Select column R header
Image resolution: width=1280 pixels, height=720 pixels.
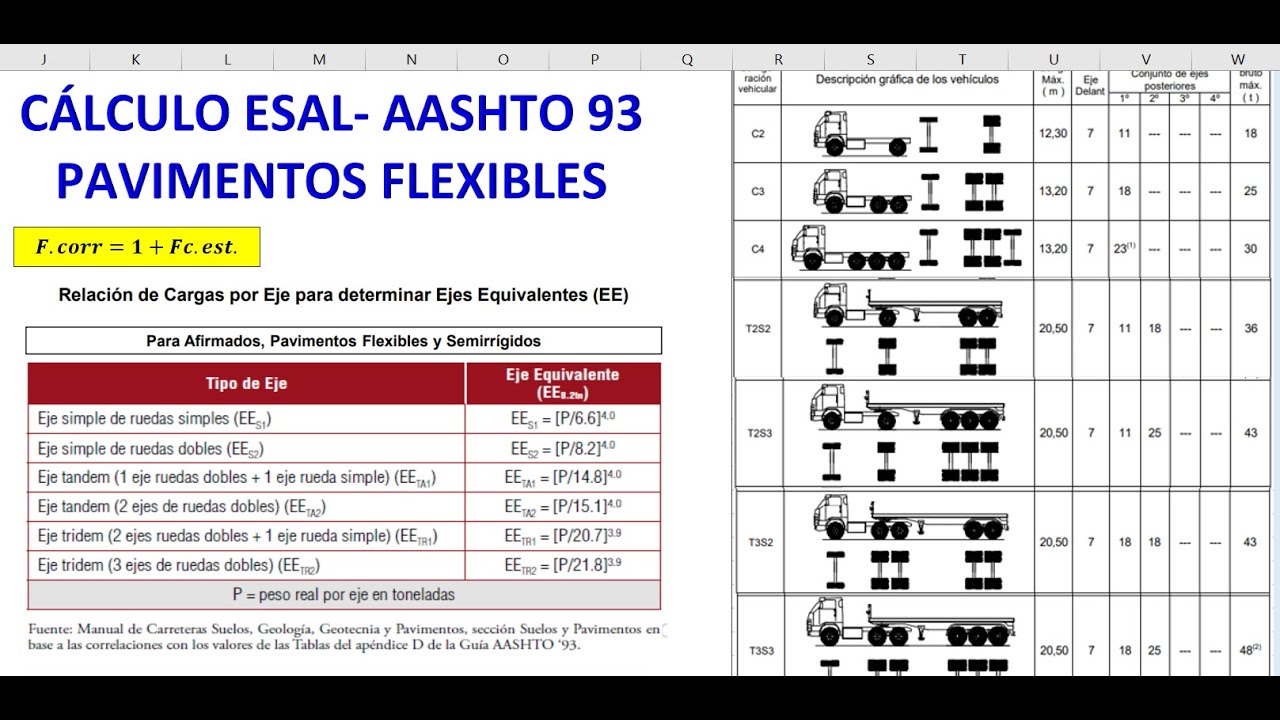point(779,59)
